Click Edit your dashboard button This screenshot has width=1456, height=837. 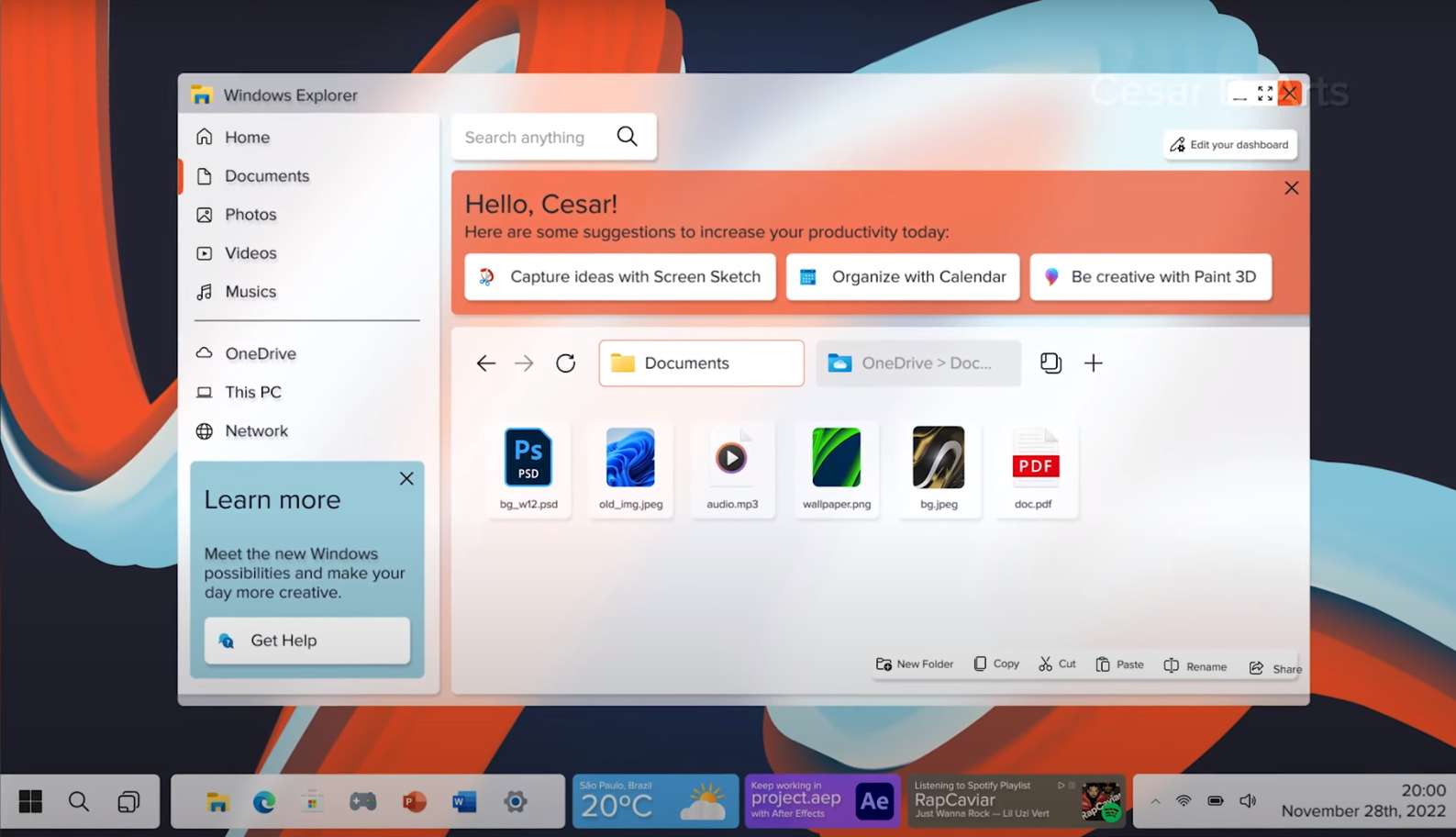click(x=1229, y=145)
